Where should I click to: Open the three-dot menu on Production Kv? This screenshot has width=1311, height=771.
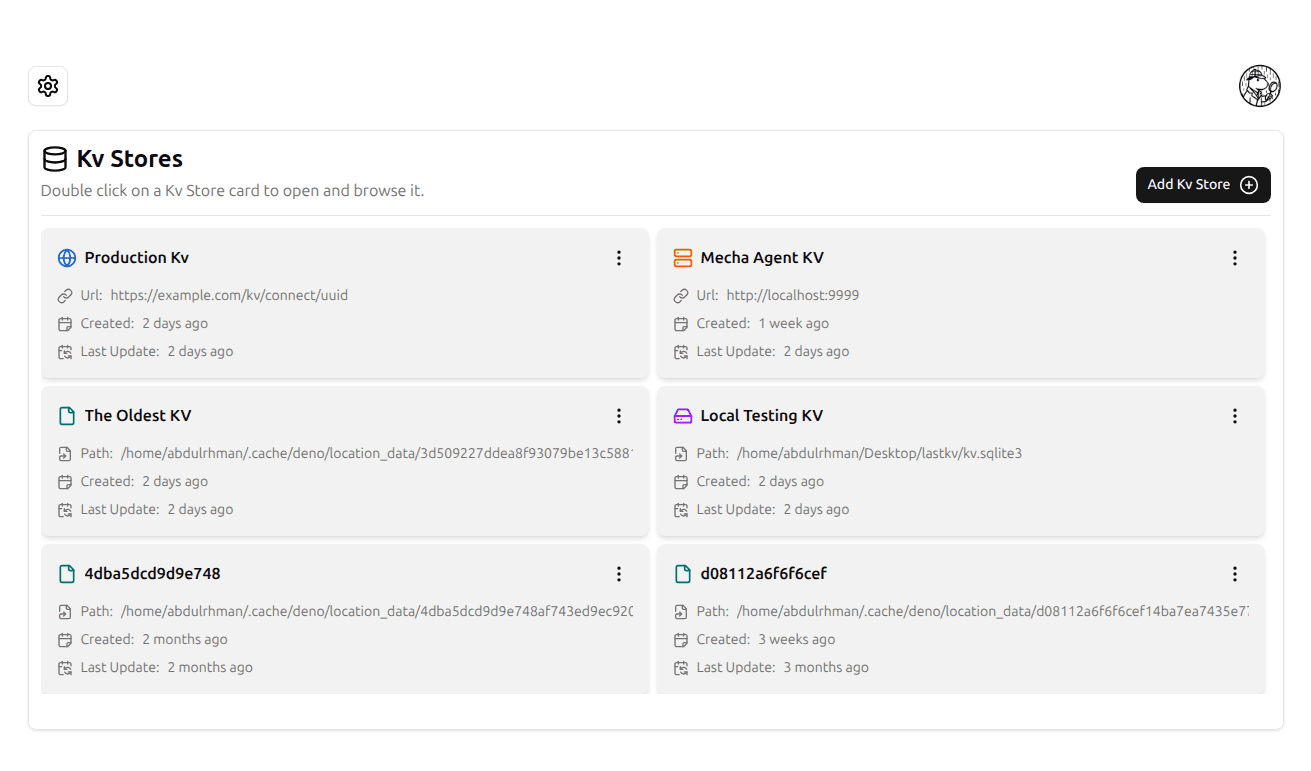[619, 258]
